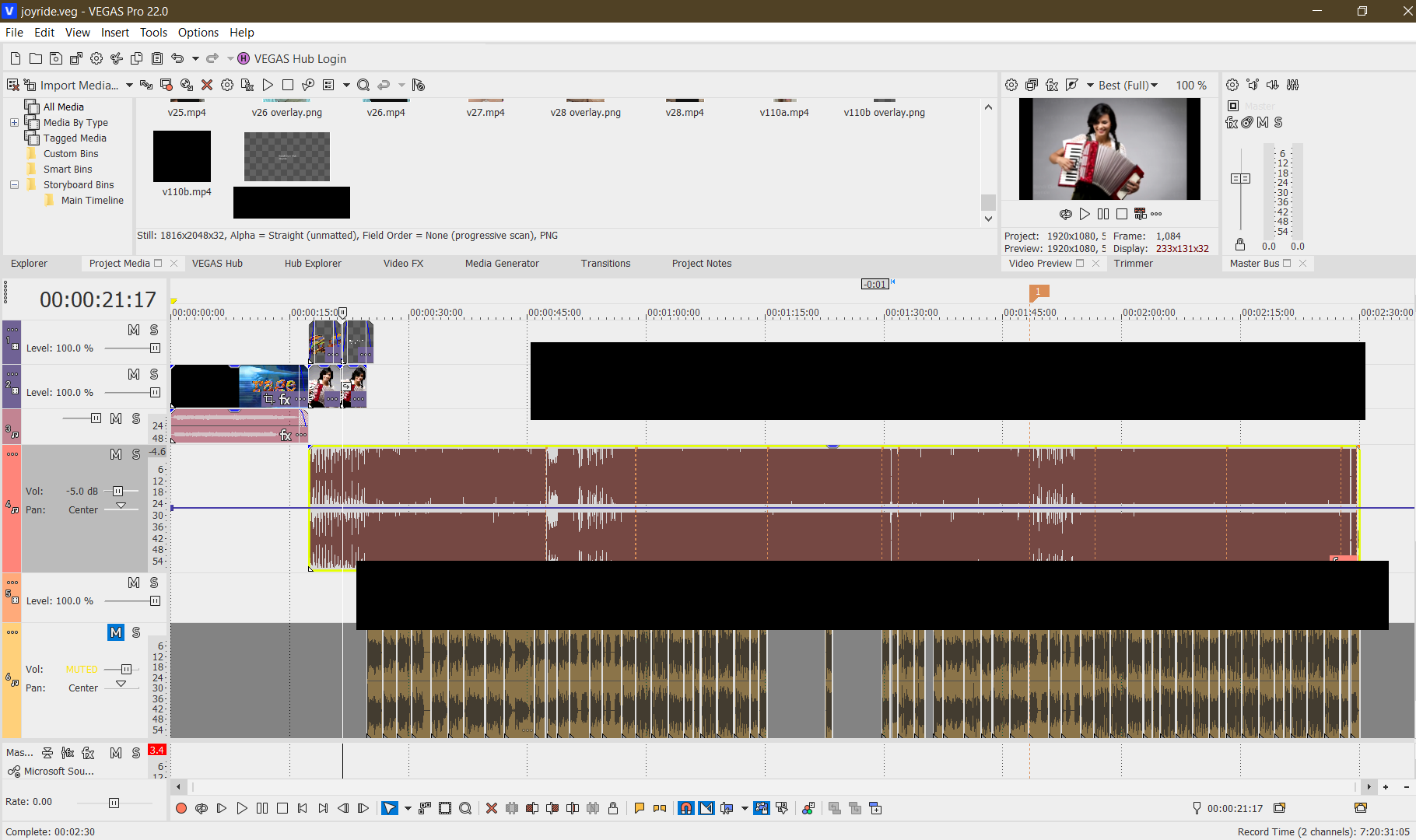Toggle Mute on video track 1
This screenshot has height=840, width=1416.
tap(134, 330)
